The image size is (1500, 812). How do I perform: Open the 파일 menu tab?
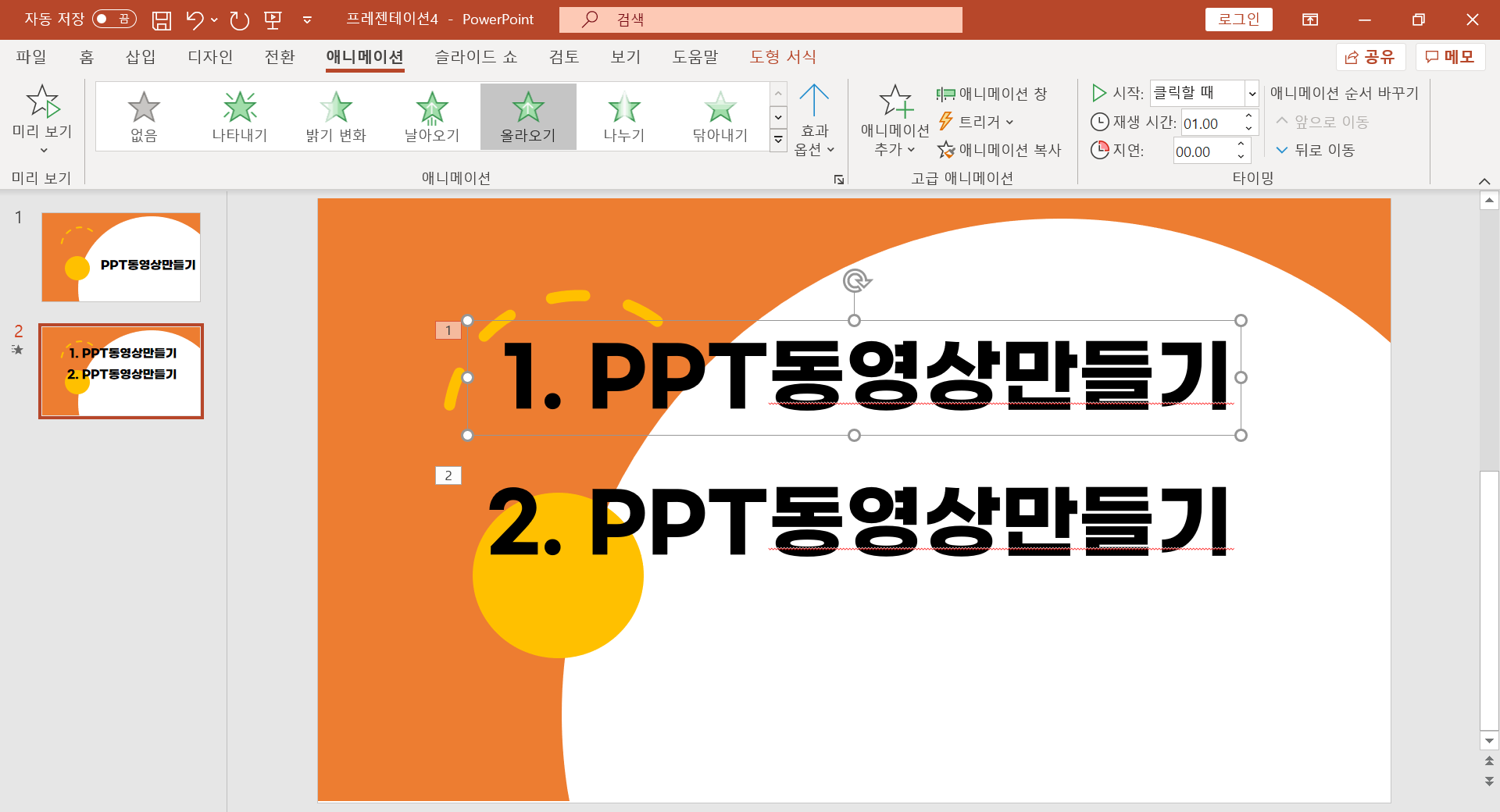tap(31, 56)
